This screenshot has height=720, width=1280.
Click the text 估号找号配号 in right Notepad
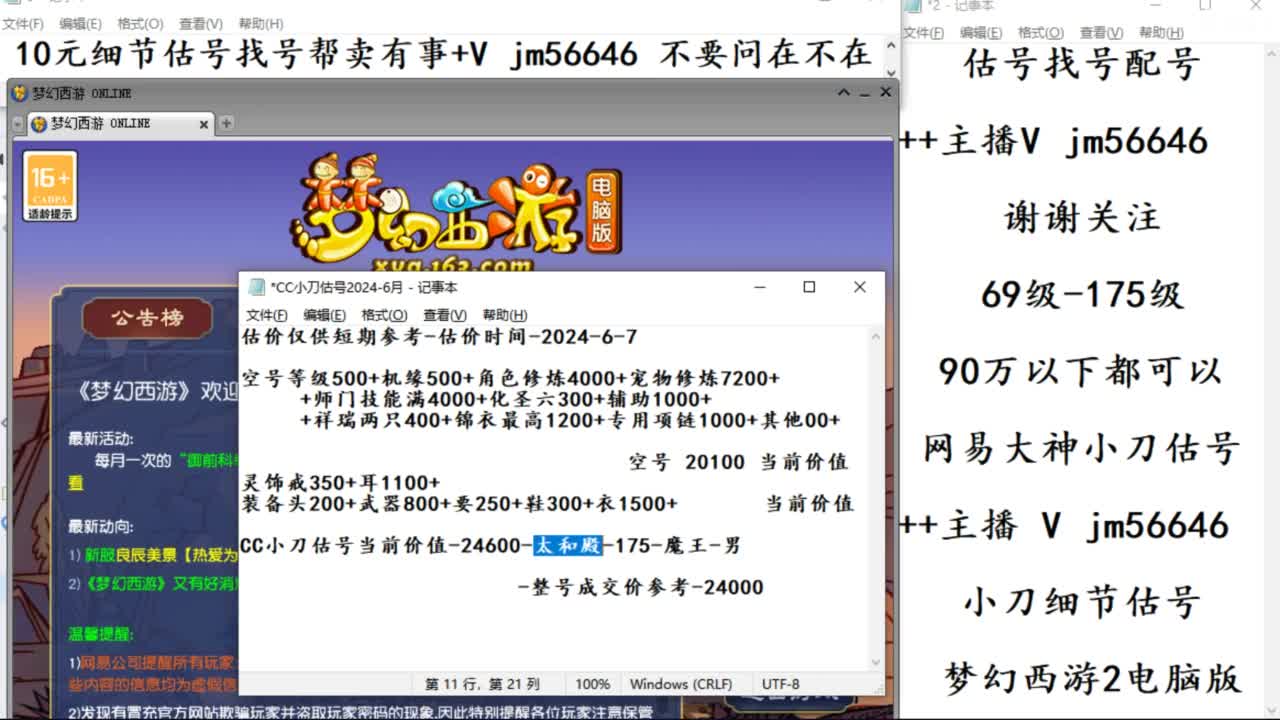pos(1082,64)
